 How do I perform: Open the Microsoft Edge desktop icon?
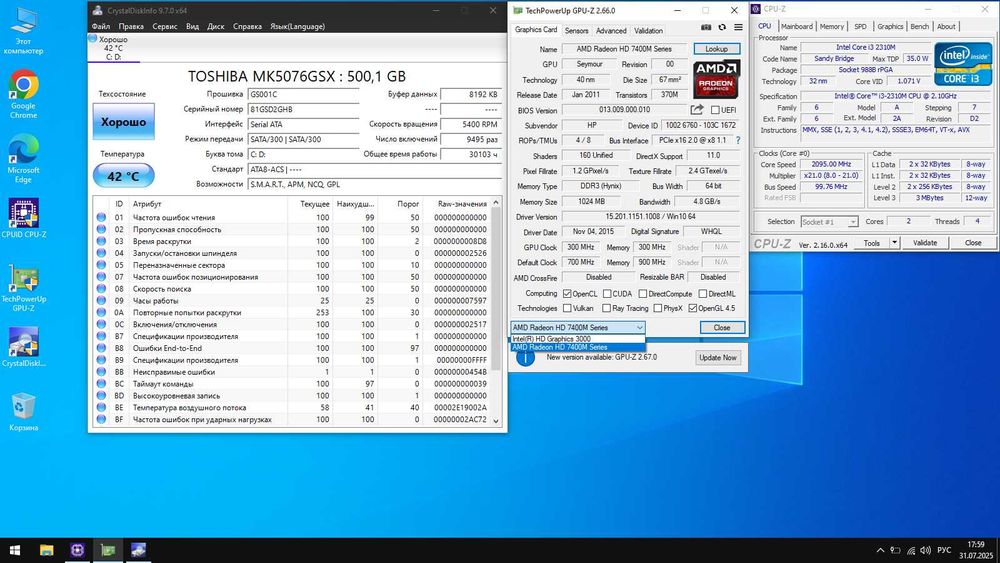point(24,159)
